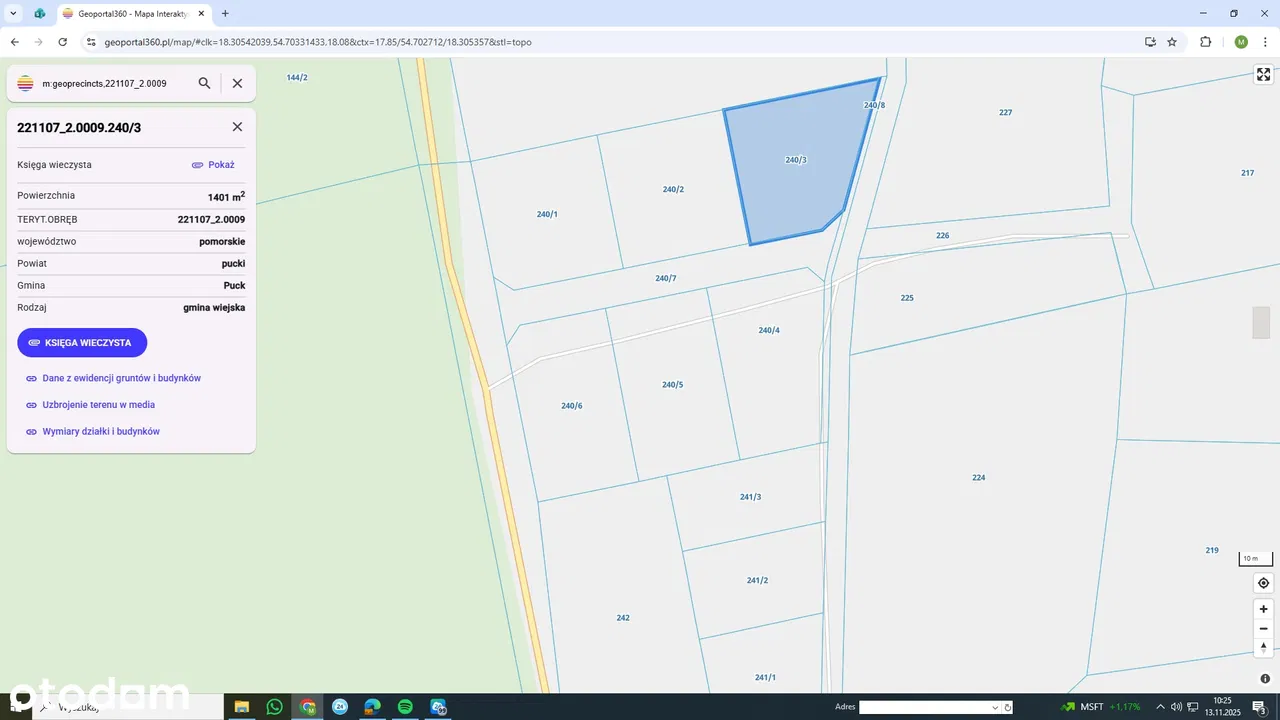This screenshot has height=720, width=1280.
Task: Bookmark this page with the star icon
Action: [1172, 42]
